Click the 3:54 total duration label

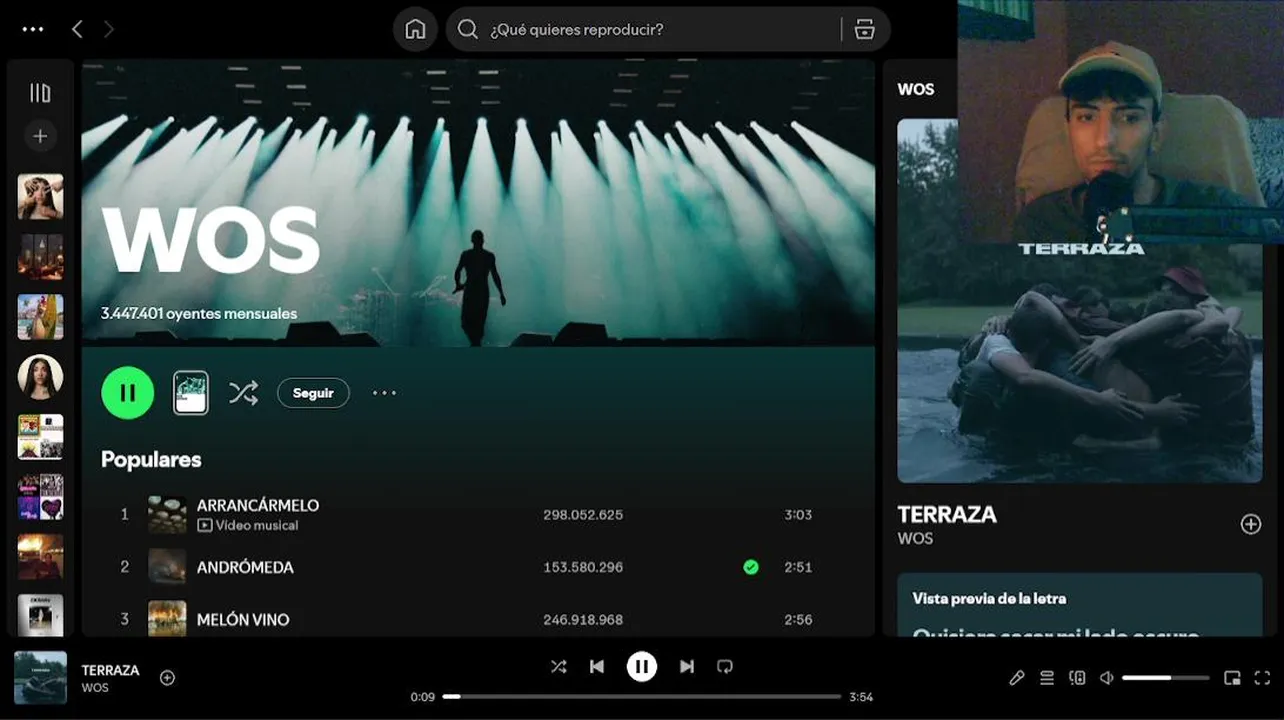tap(861, 697)
